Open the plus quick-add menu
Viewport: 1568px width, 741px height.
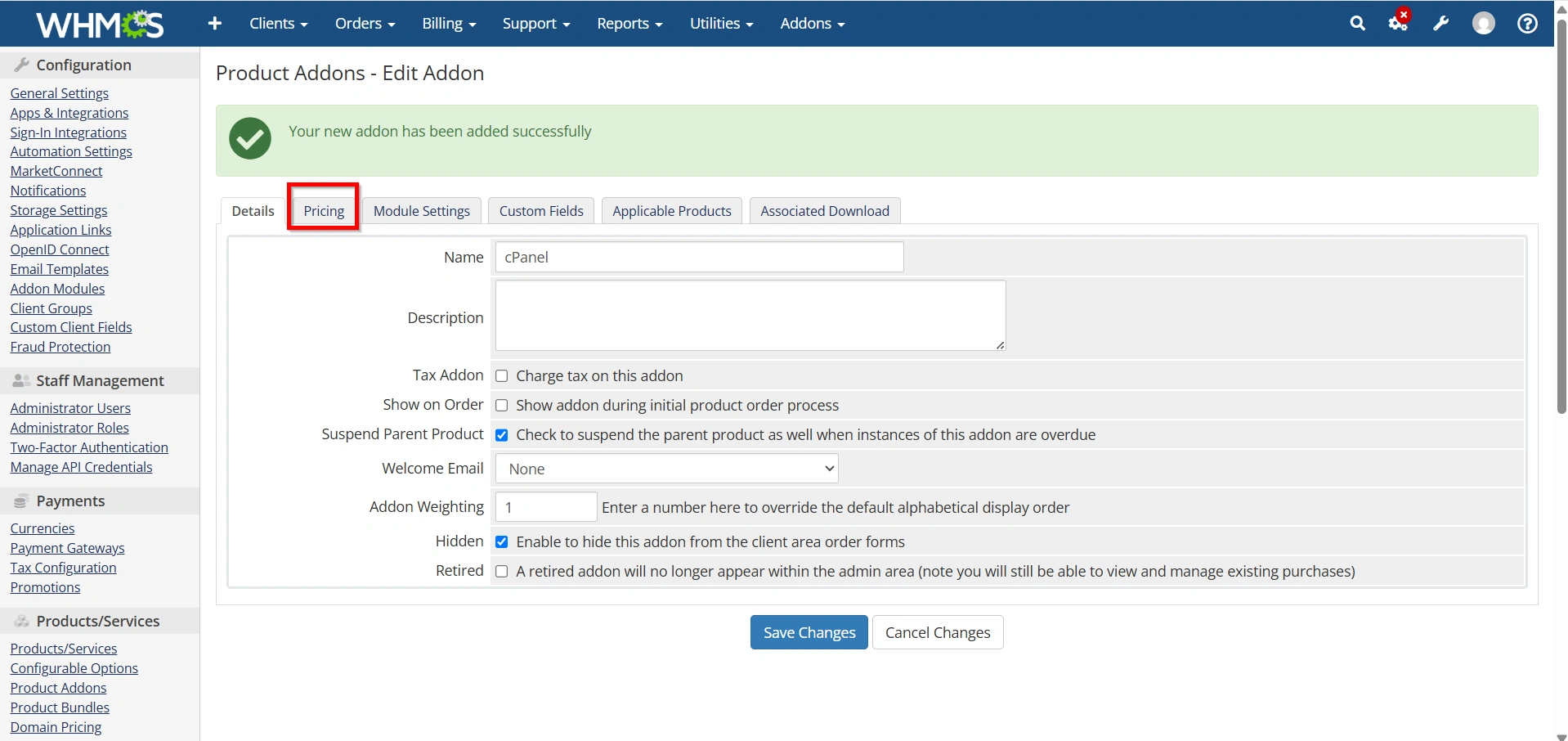point(215,24)
